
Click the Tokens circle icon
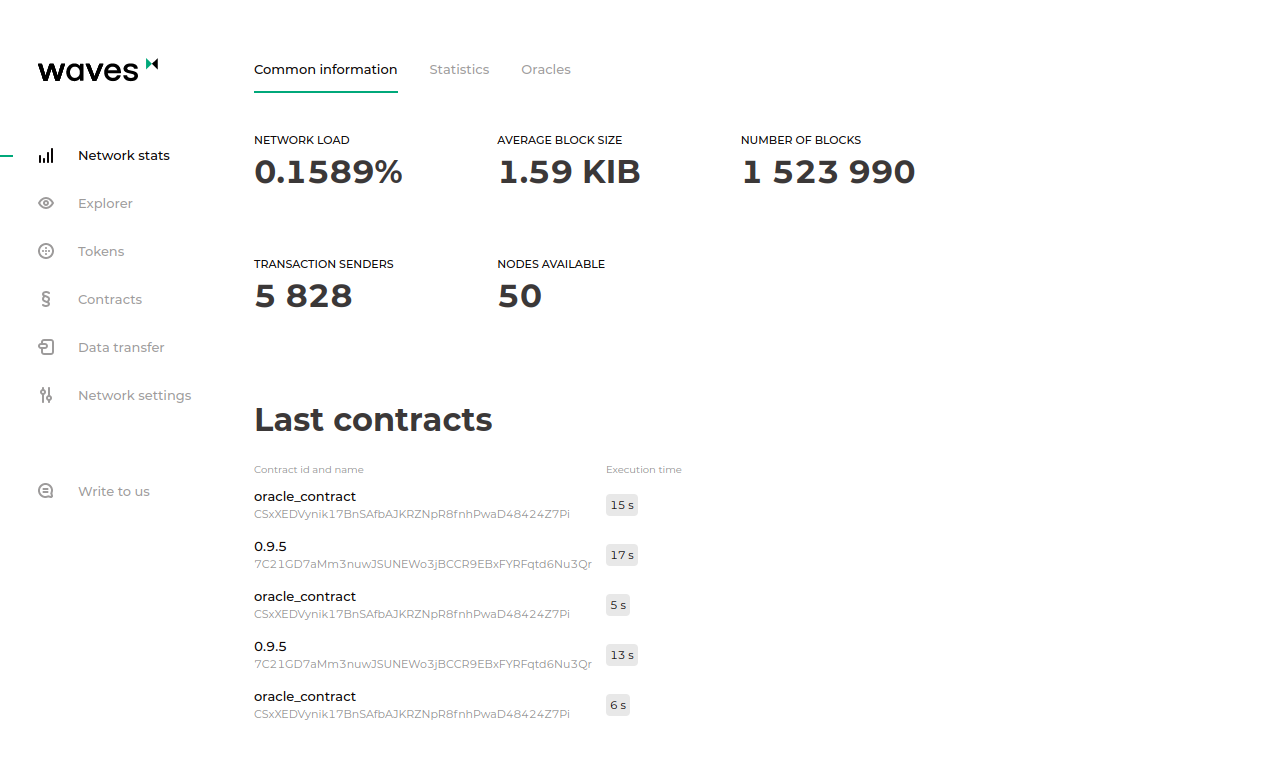click(x=46, y=252)
